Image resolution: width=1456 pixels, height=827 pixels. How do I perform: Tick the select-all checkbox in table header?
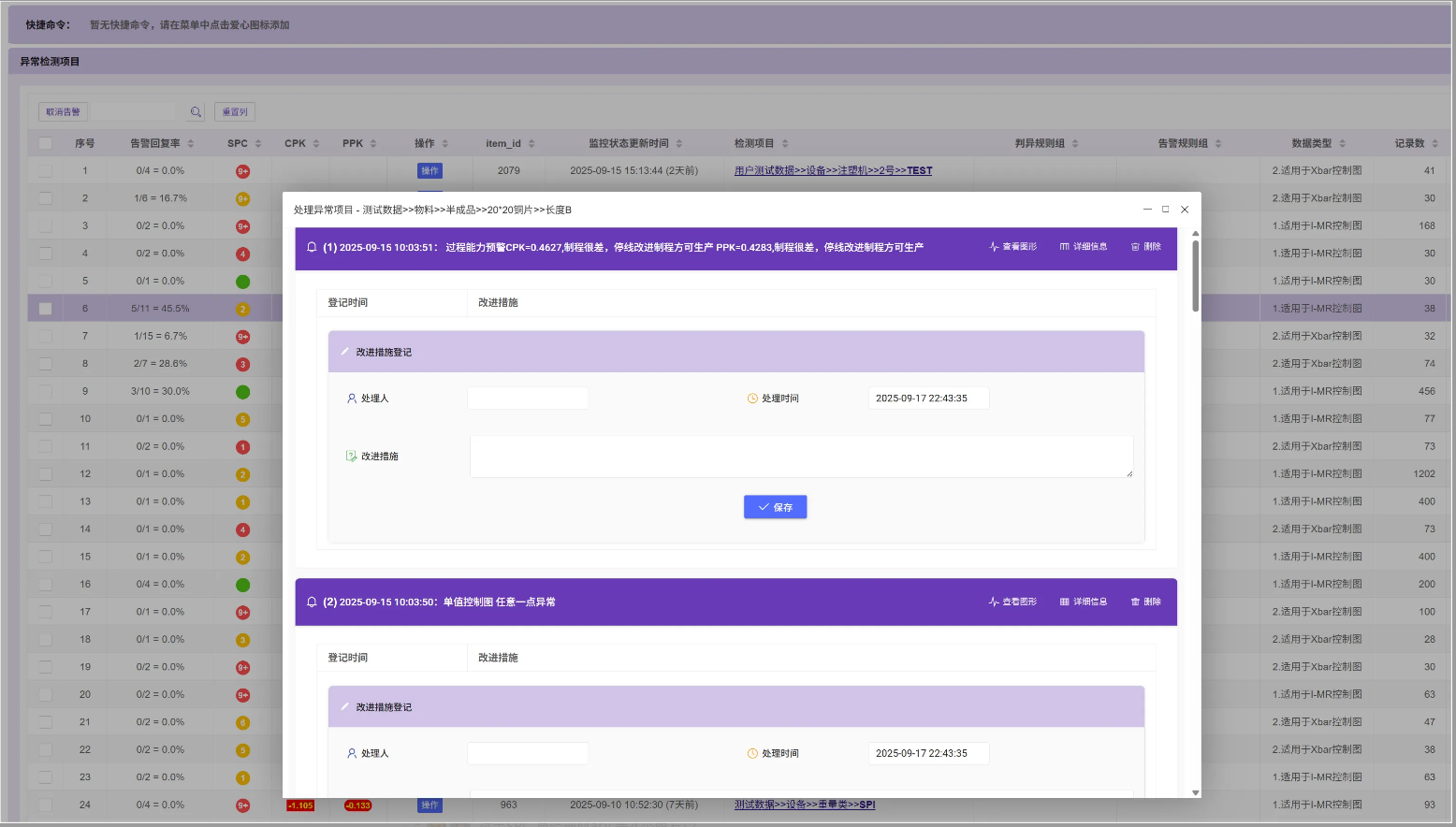pos(45,143)
